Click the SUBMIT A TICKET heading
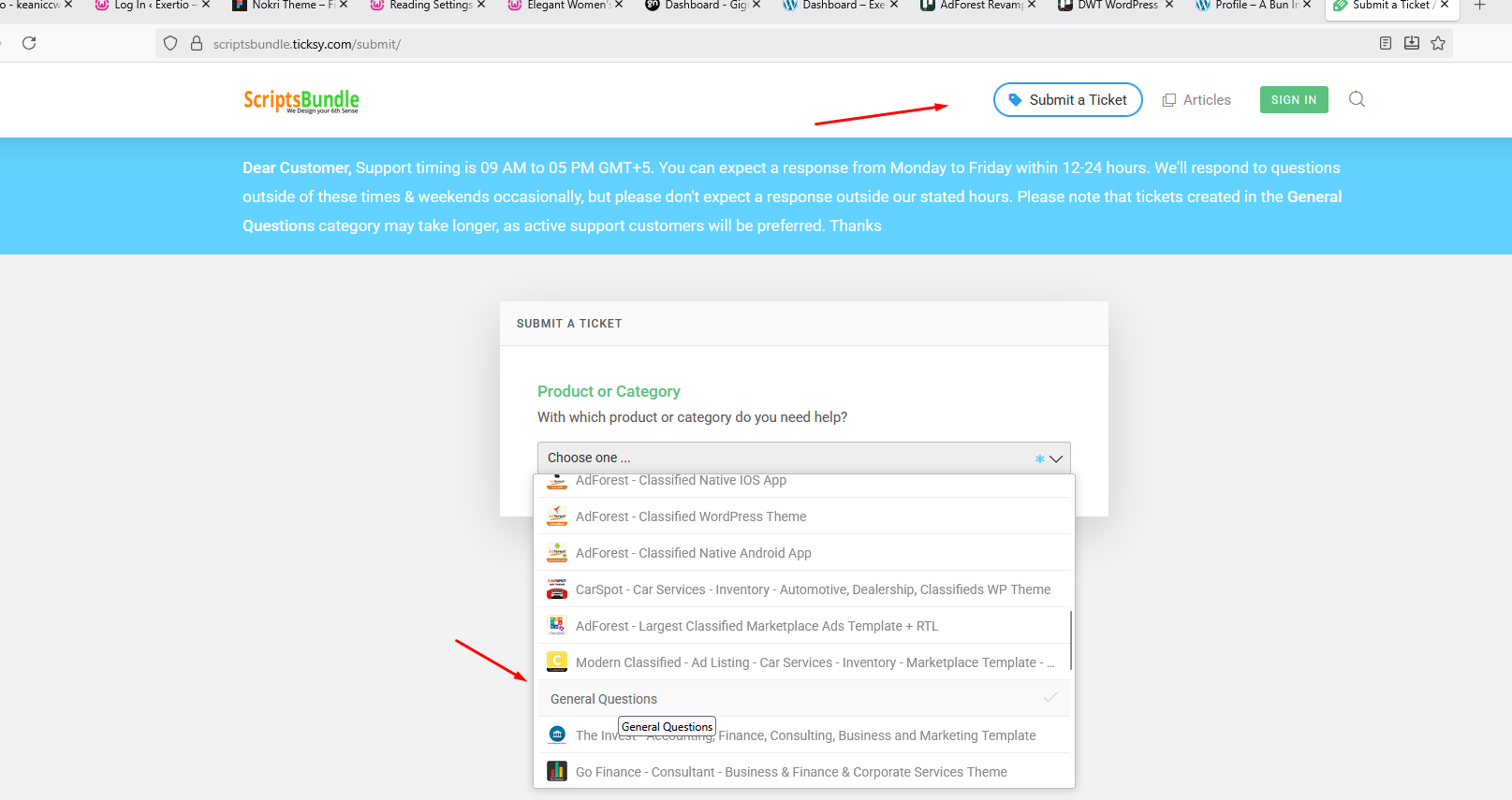This screenshot has width=1512, height=800. pos(569,324)
